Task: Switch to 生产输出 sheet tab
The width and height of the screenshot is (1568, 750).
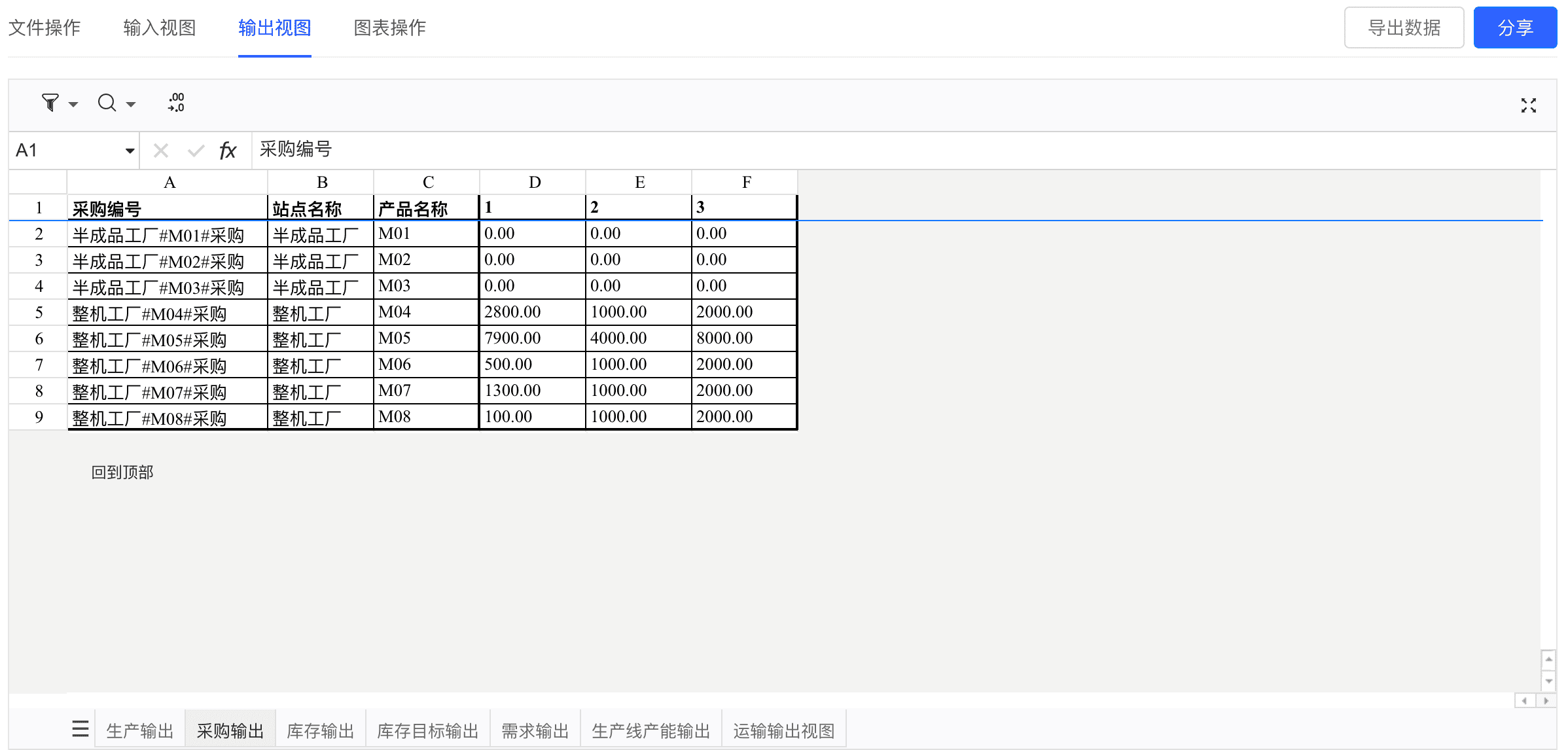Action: click(x=140, y=730)
